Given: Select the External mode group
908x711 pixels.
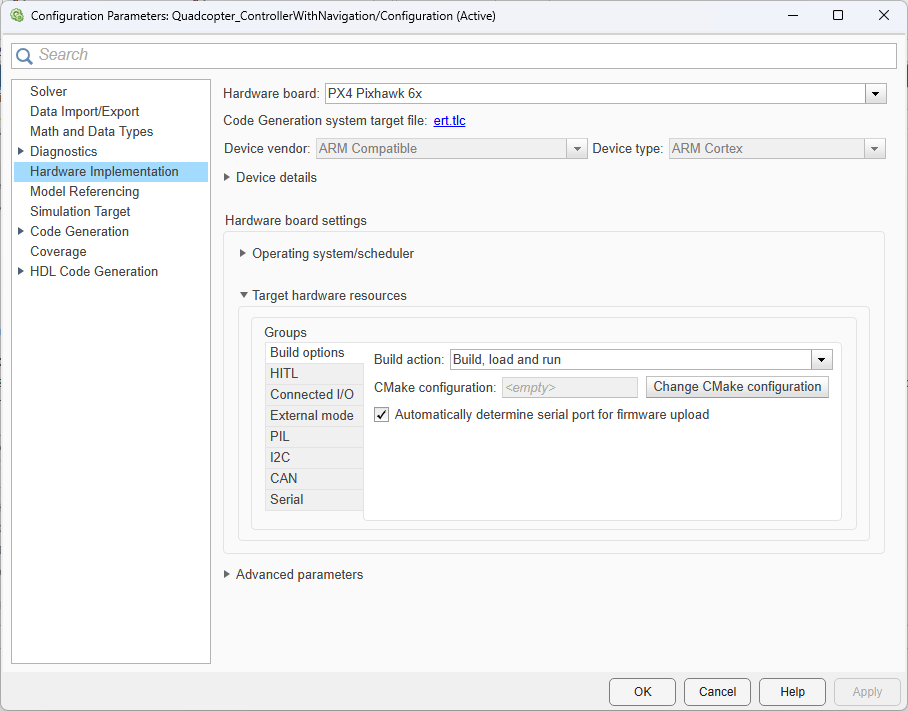Looking at the screenshot, I should (x=314, y=416).
